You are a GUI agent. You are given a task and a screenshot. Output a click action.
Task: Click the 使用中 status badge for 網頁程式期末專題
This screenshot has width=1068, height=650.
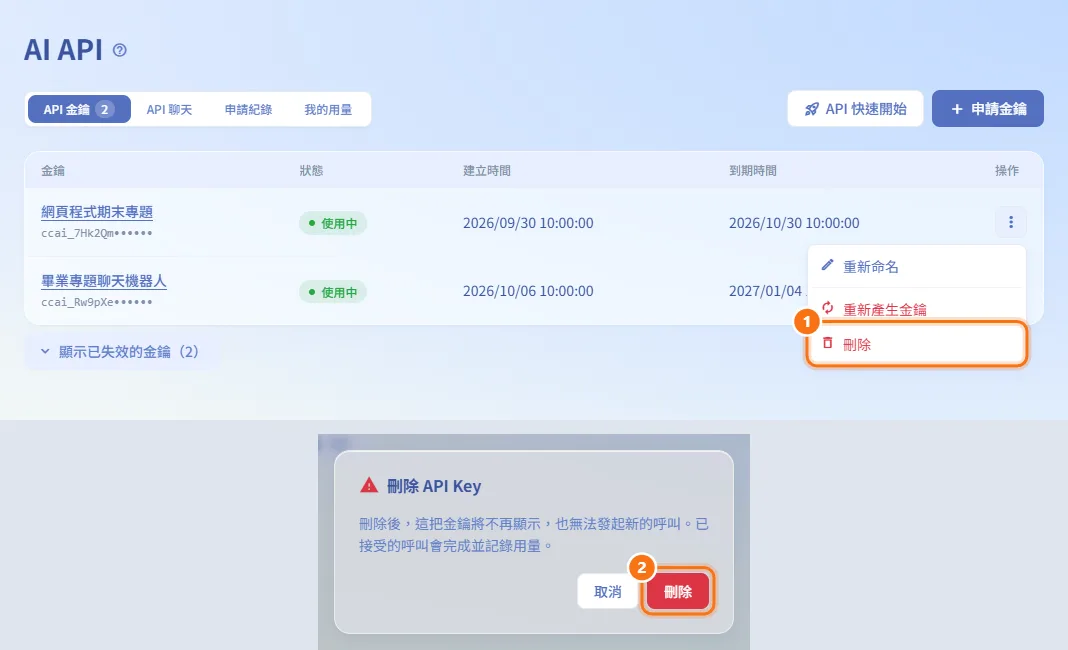[x=333, y=223]
